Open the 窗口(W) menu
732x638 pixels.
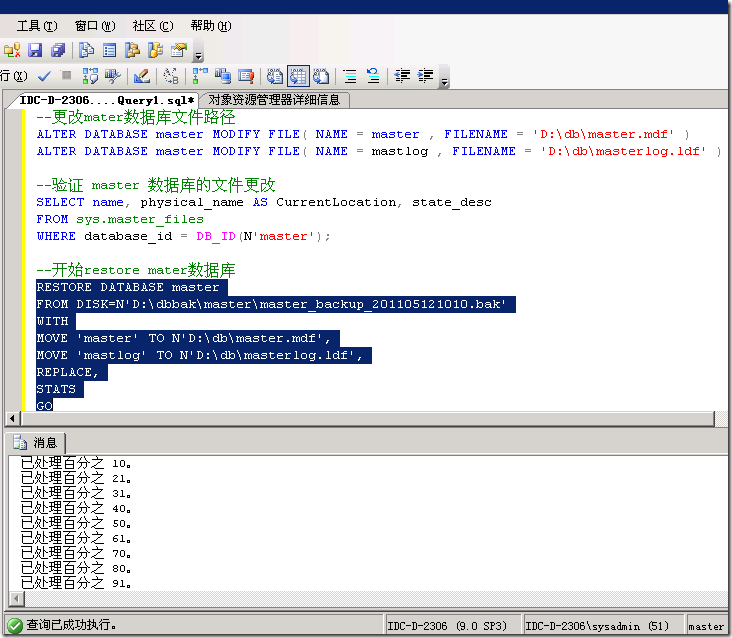click(95, 26)
